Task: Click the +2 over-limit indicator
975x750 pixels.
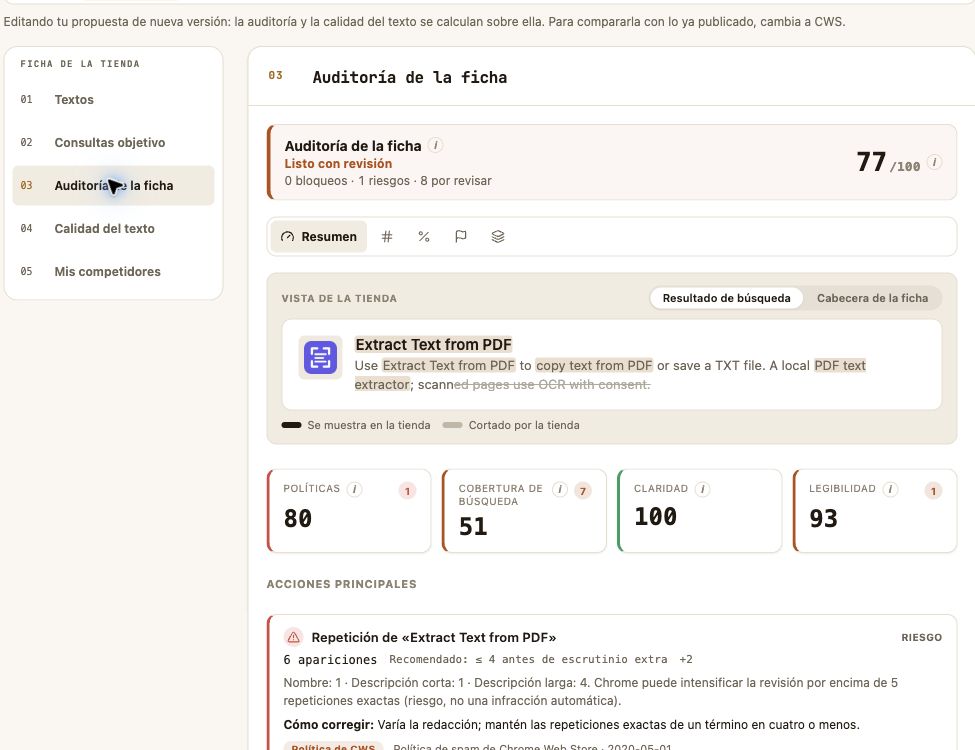Action: 686,659
